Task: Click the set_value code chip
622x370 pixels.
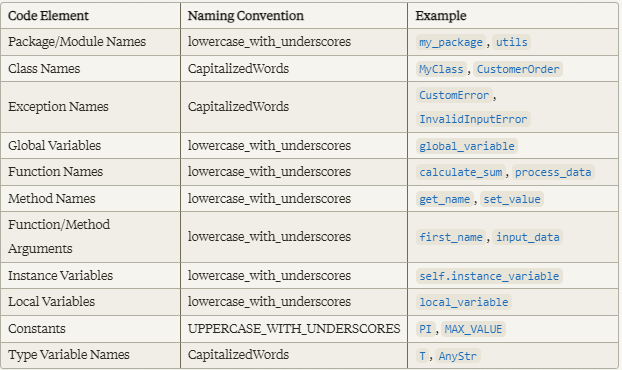Action: click(x=512, y=199)
